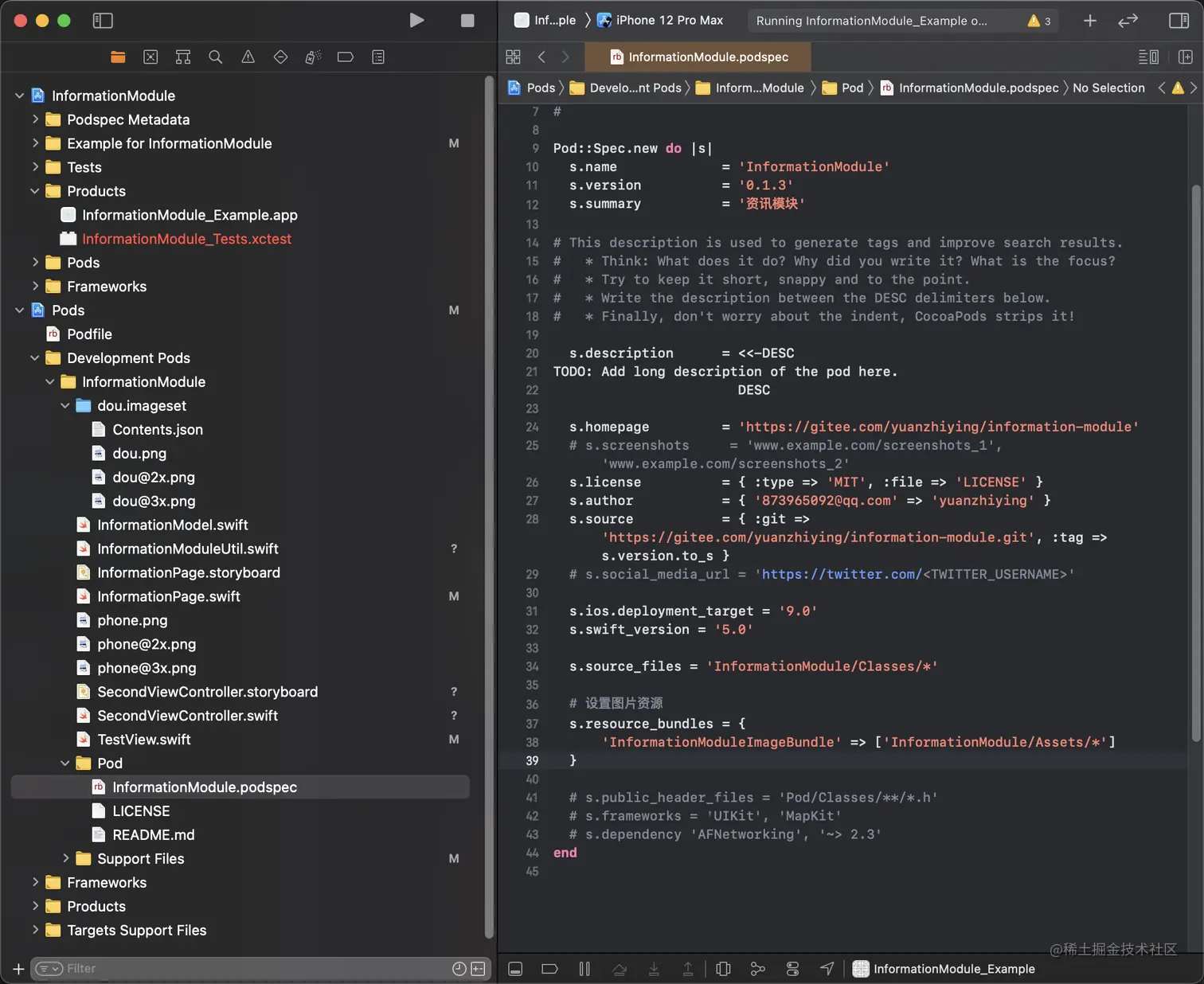Collapse the Development Pods folder
Viewport: 1204px width, 984px height.
point(35,358)
